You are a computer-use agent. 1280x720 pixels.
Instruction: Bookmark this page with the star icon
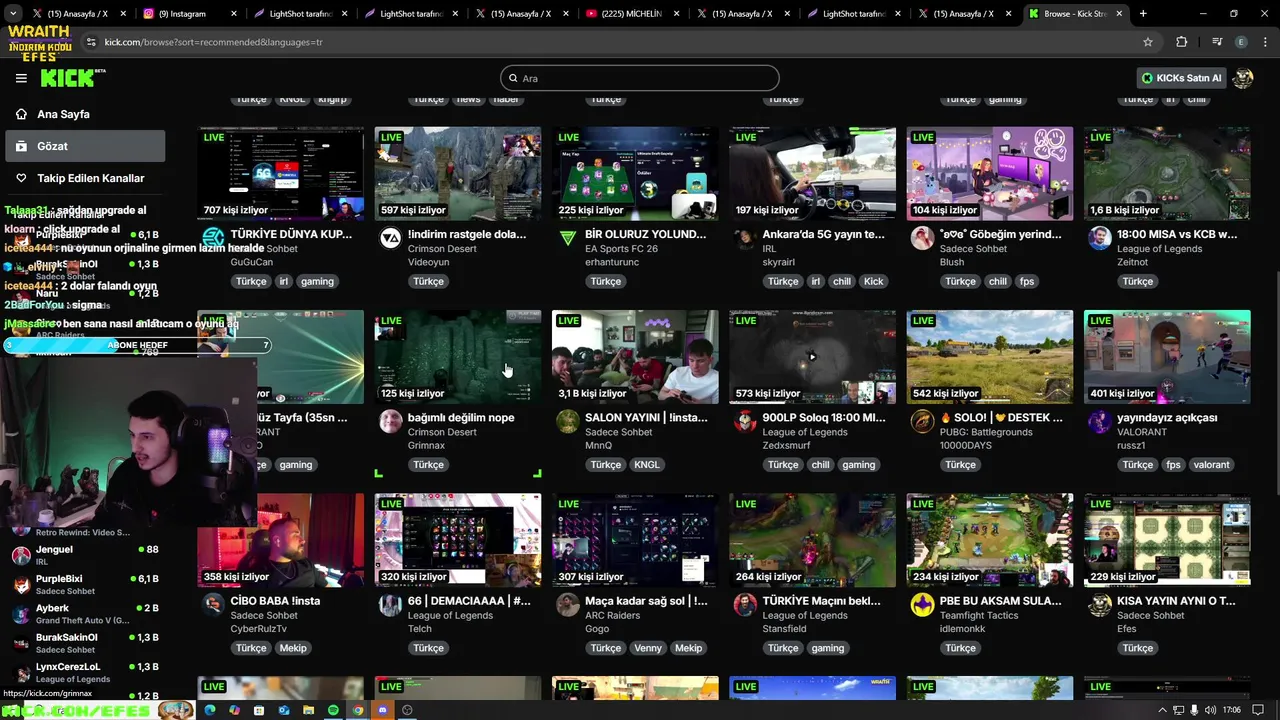[x=1148, y=42]
